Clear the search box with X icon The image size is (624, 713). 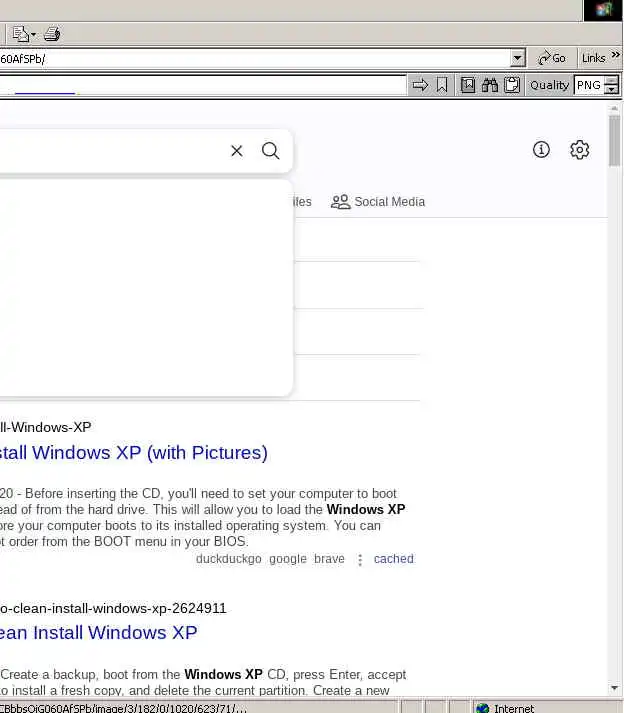click(237, 151)
